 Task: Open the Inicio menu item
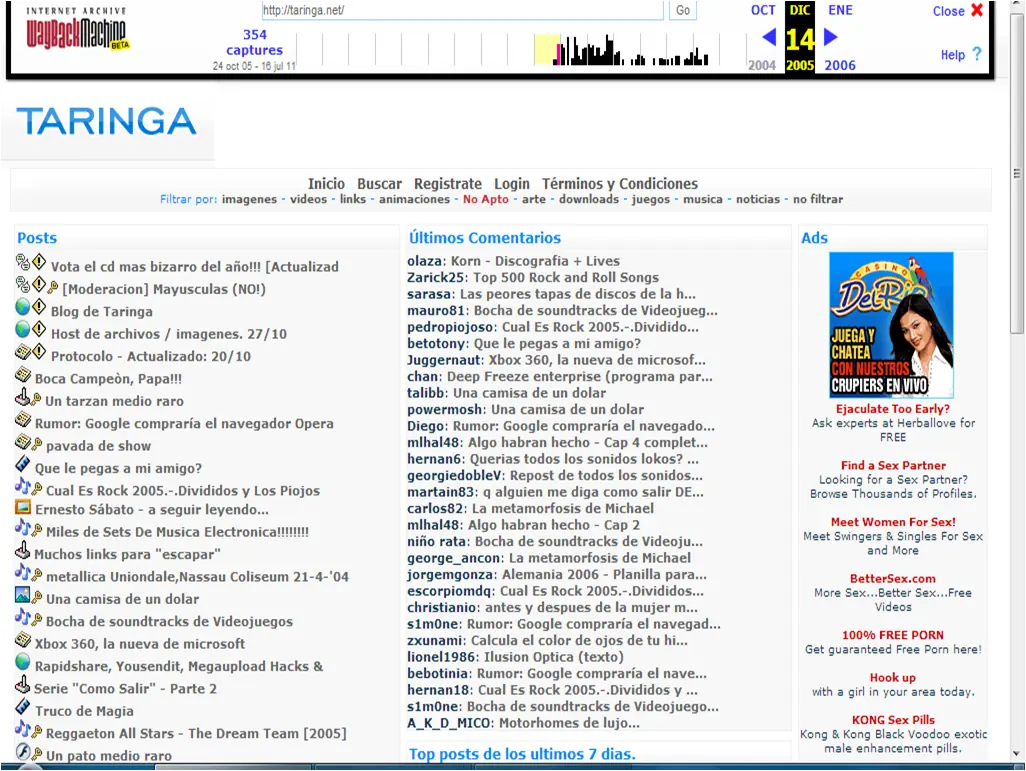pyautogui.click(x=326, y=184)
